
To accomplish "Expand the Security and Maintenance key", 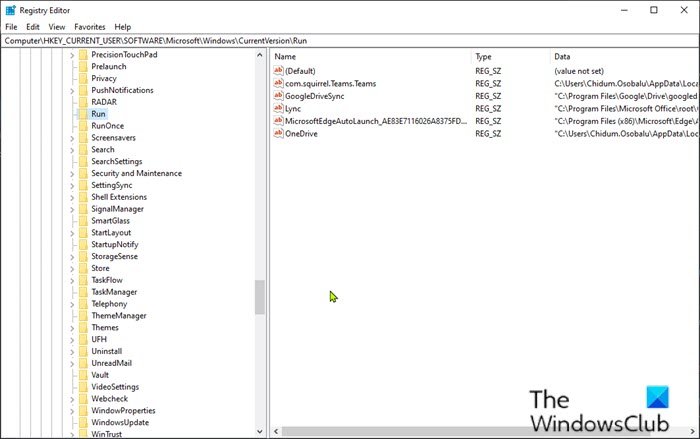I will (72, 174).
